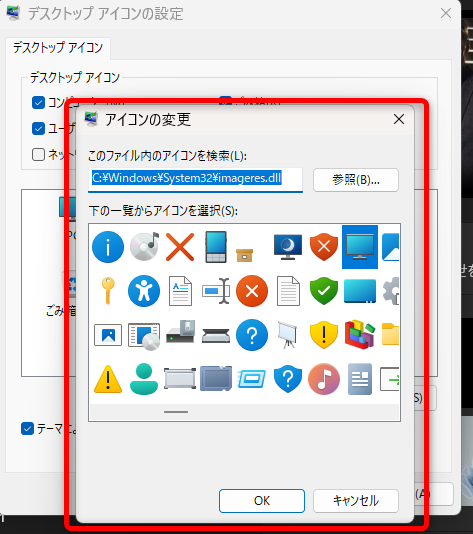Choose the monitor with moon sleep icon
This screenshot has width=473, height=534.
288,247
